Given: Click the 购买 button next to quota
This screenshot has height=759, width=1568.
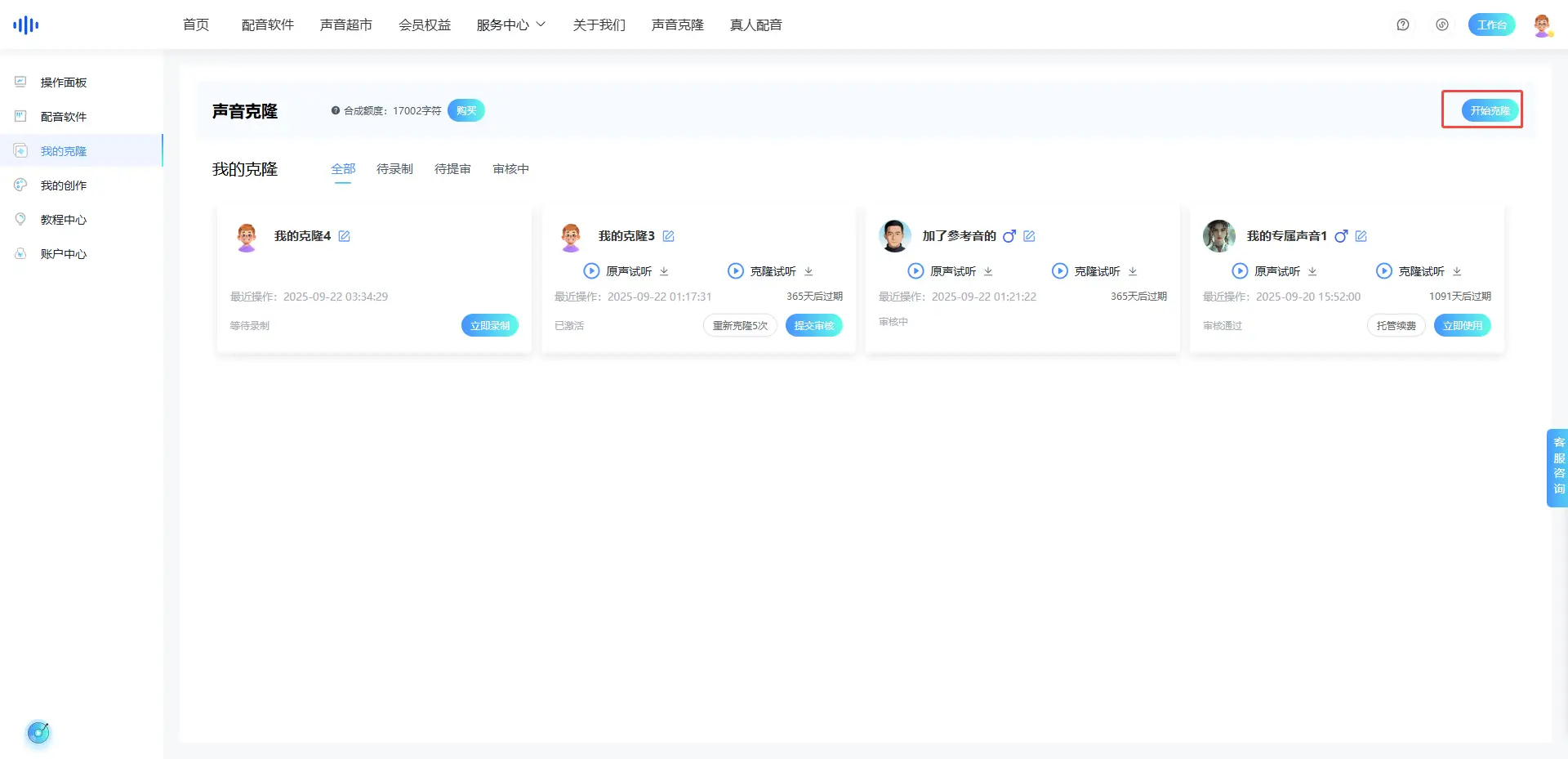Looking at the screenshot, I should [x=465, y=110].
